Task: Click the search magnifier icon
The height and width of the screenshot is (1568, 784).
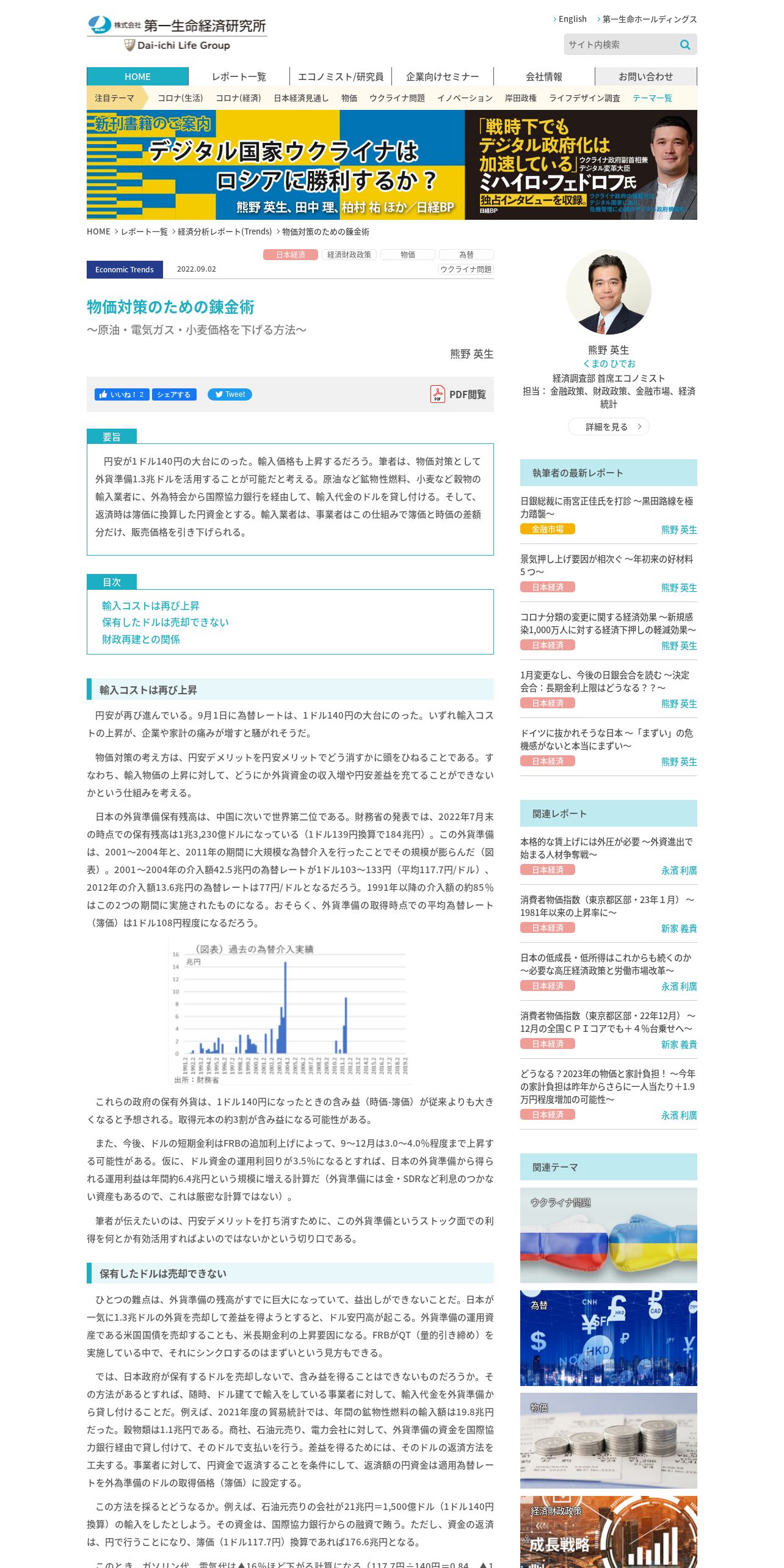Action: 685,45
